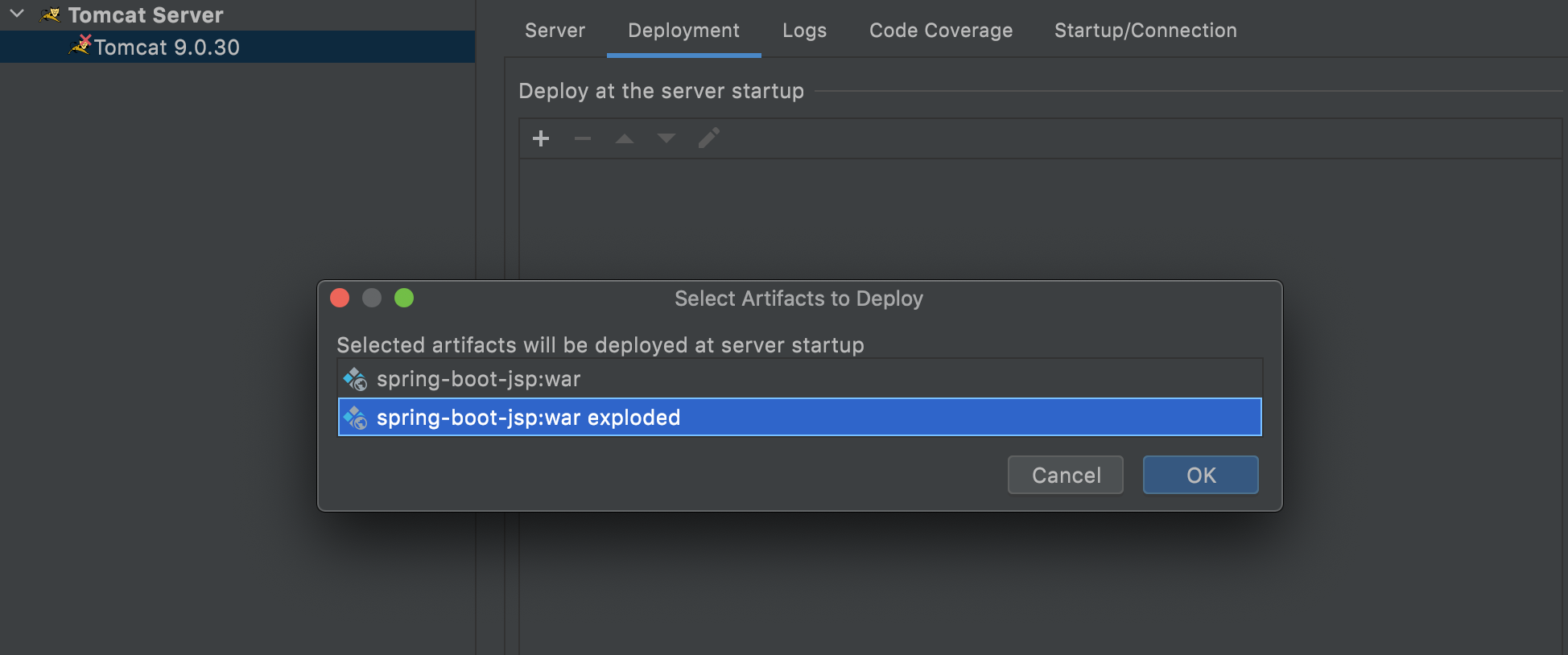The width and height of the screenshot is (1568, 655).
Task: Select Tomcat 9.0.30 run configuration
Action: (237, 47)
